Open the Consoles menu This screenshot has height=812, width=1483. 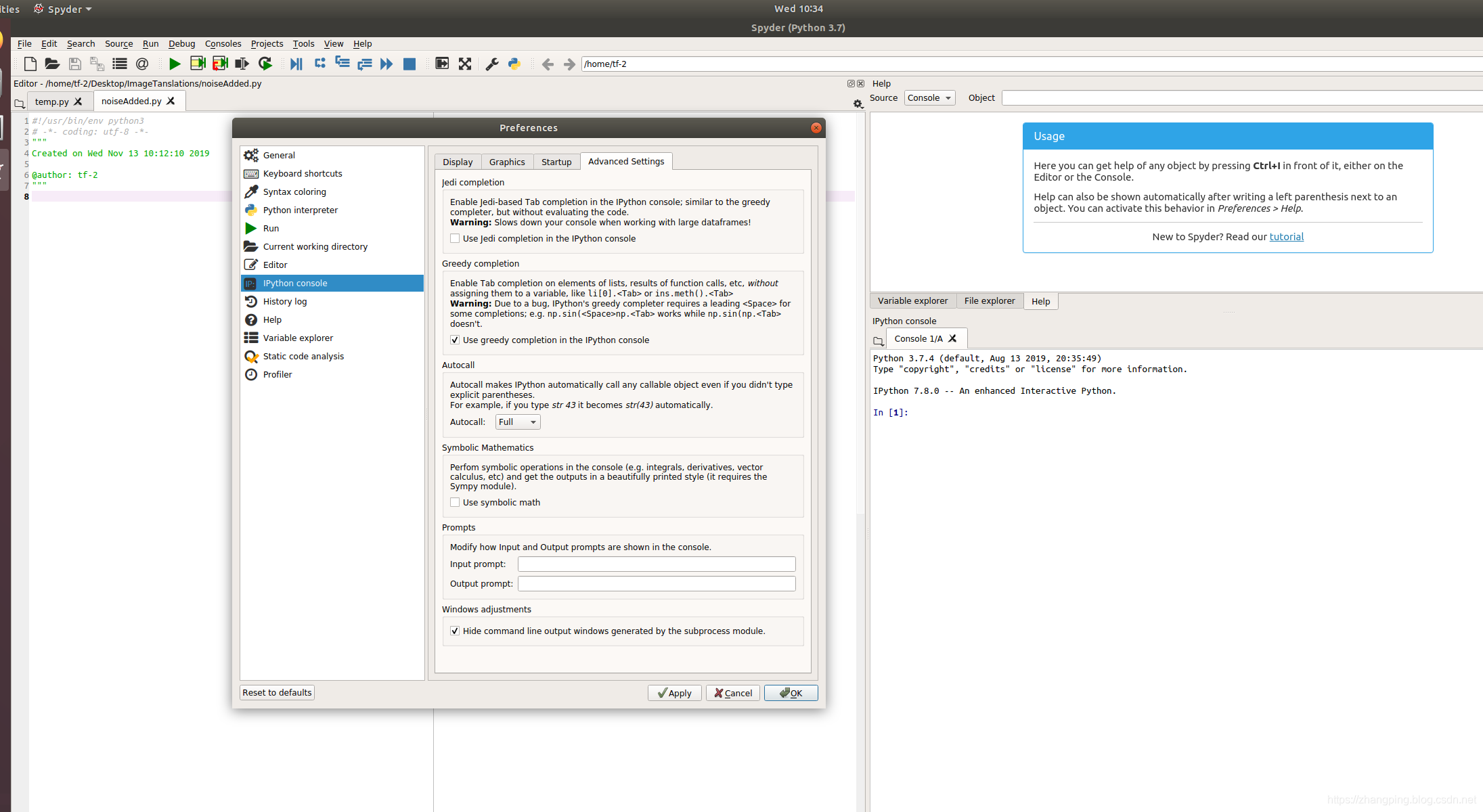pyautogui.click(x=223, y=43)
